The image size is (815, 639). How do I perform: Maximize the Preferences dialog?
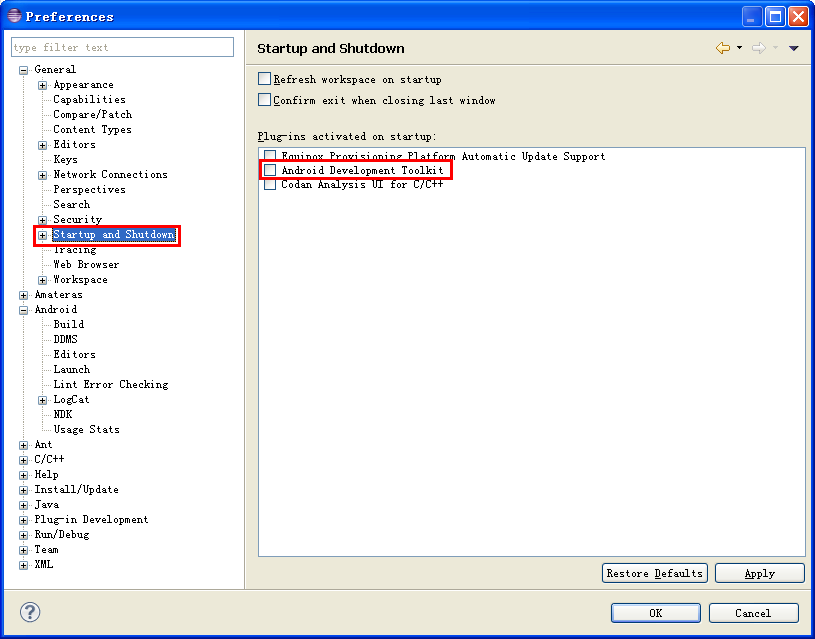775,17
